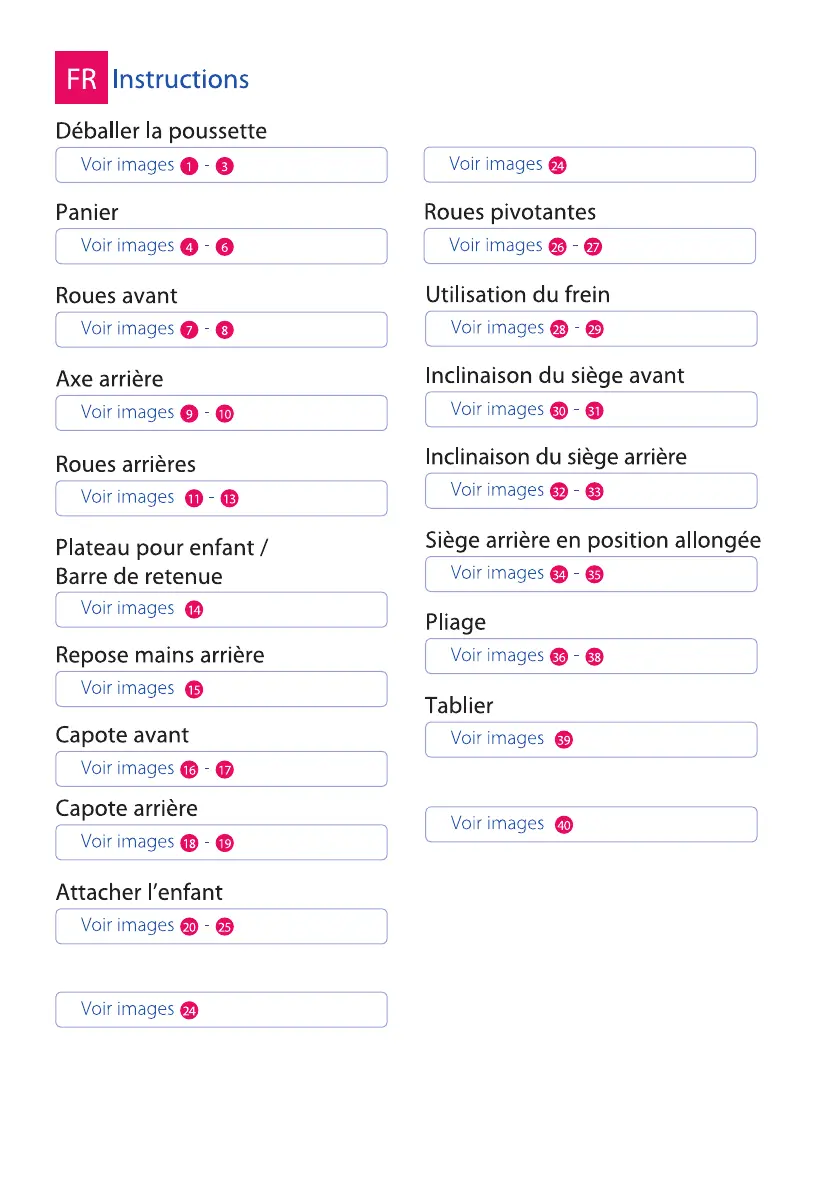
Task: Click image number 39 circle under Tablier
Action: pos(564,740)
